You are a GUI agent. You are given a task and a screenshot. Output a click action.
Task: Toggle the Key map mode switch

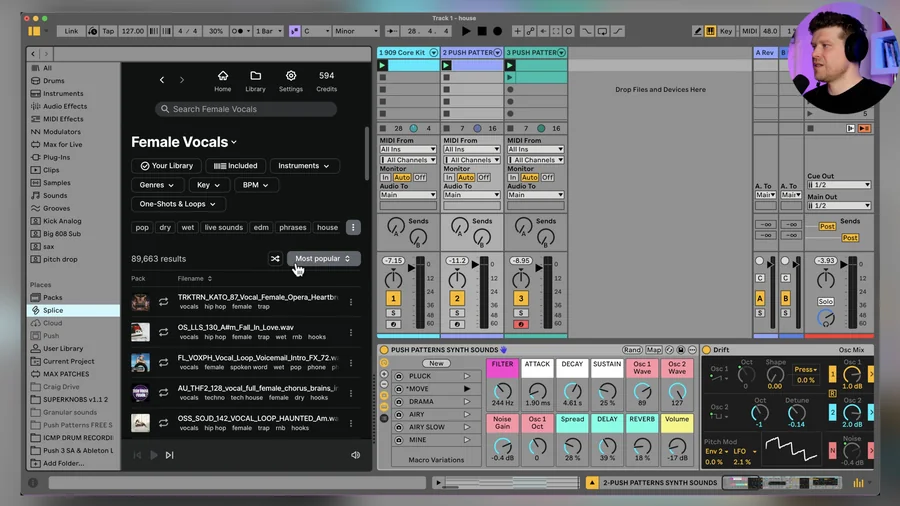pos(726,31)
